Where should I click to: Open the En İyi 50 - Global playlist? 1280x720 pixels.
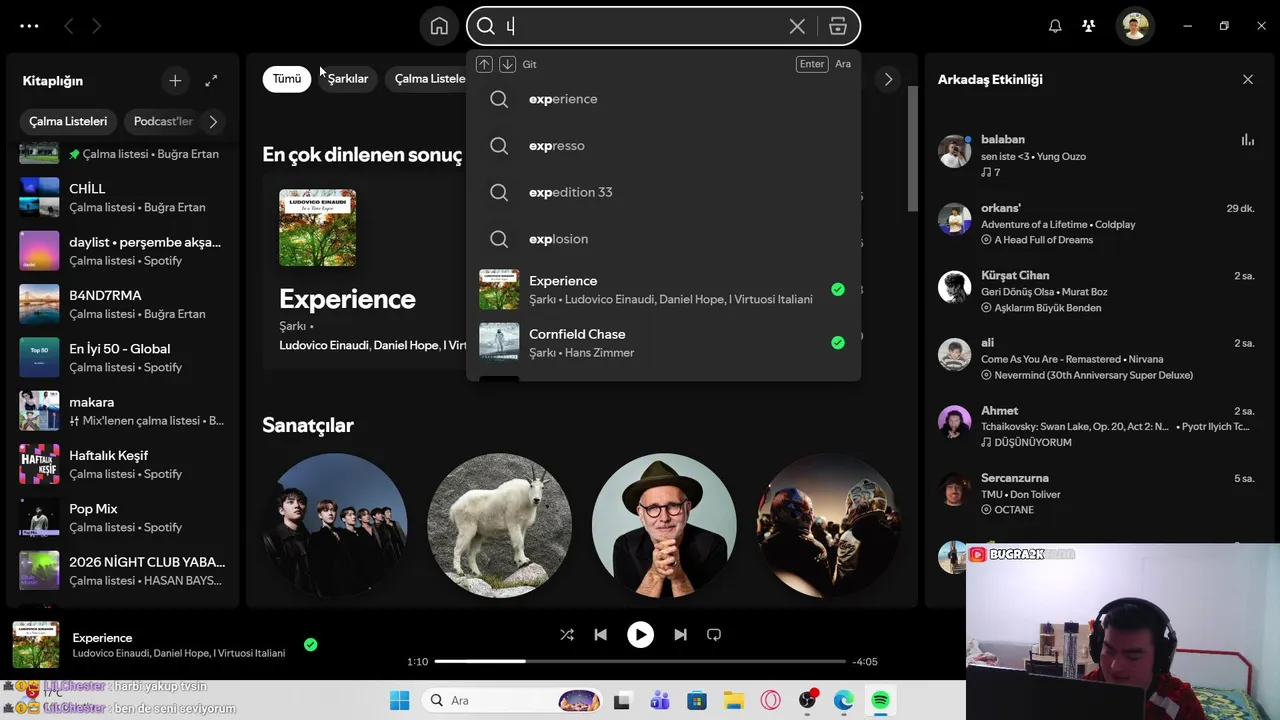tap(122, 357)
